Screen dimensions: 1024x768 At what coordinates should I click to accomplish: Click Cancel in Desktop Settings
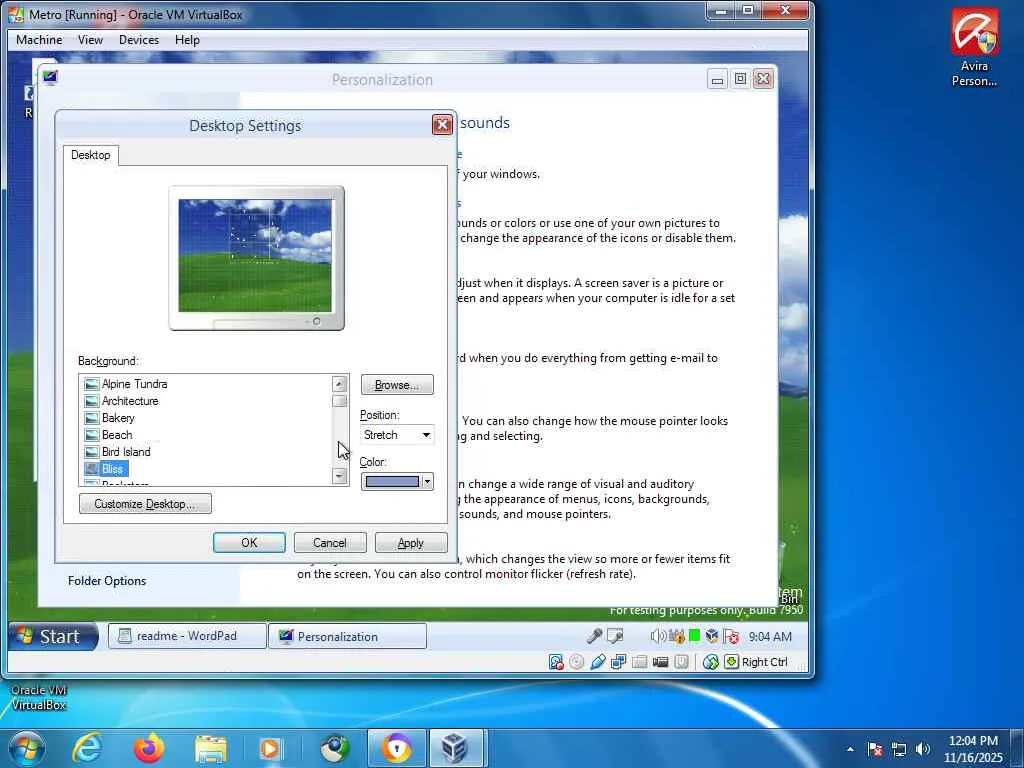pos(330,543)
